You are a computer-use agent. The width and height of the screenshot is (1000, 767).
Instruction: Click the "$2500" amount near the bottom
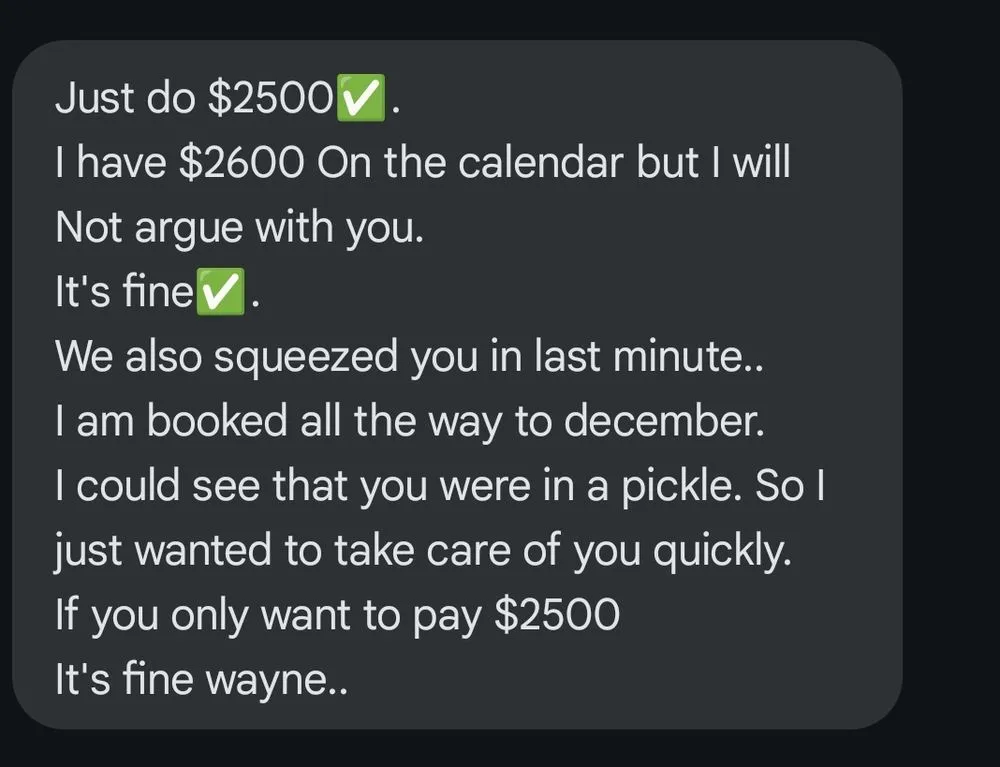coord(557,615)
